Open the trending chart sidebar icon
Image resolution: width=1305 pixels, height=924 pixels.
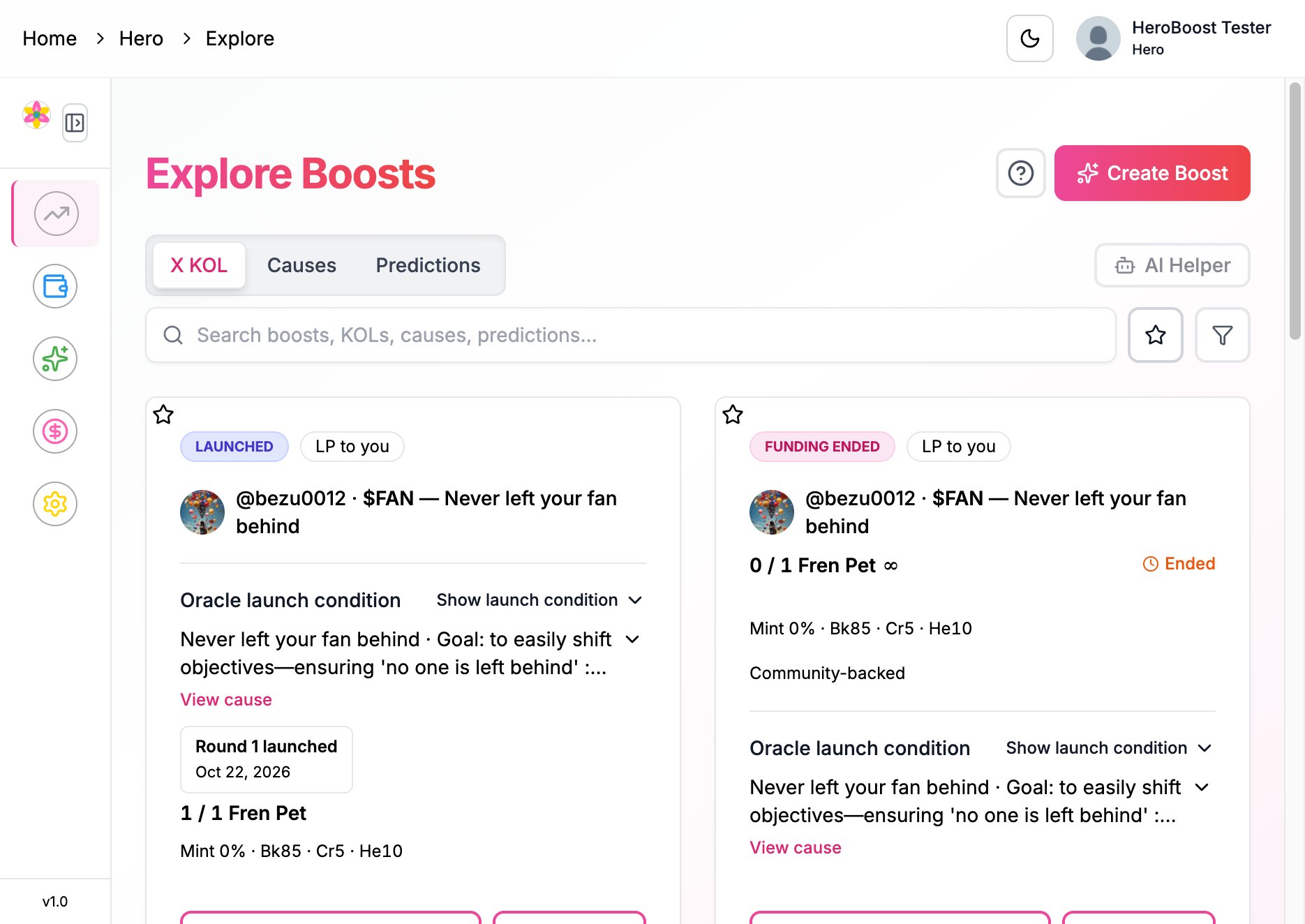pos(56,214)
